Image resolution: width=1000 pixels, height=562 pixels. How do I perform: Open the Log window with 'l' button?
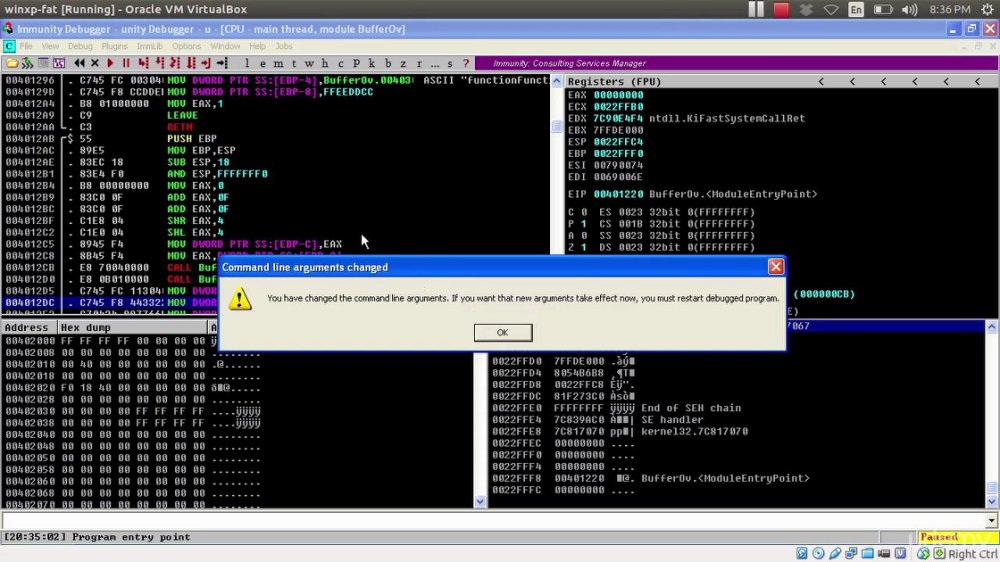(247, 63)
